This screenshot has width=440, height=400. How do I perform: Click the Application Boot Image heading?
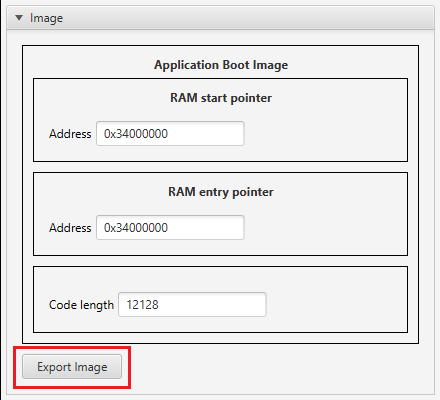click(221, 65)
